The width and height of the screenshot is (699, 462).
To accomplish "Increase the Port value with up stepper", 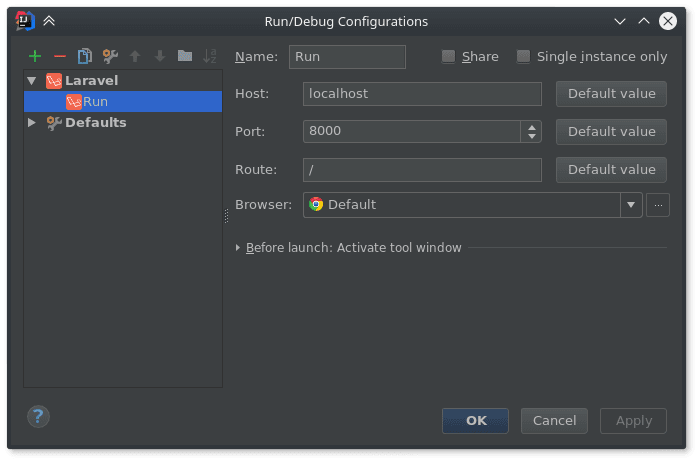I will [531, 126].
